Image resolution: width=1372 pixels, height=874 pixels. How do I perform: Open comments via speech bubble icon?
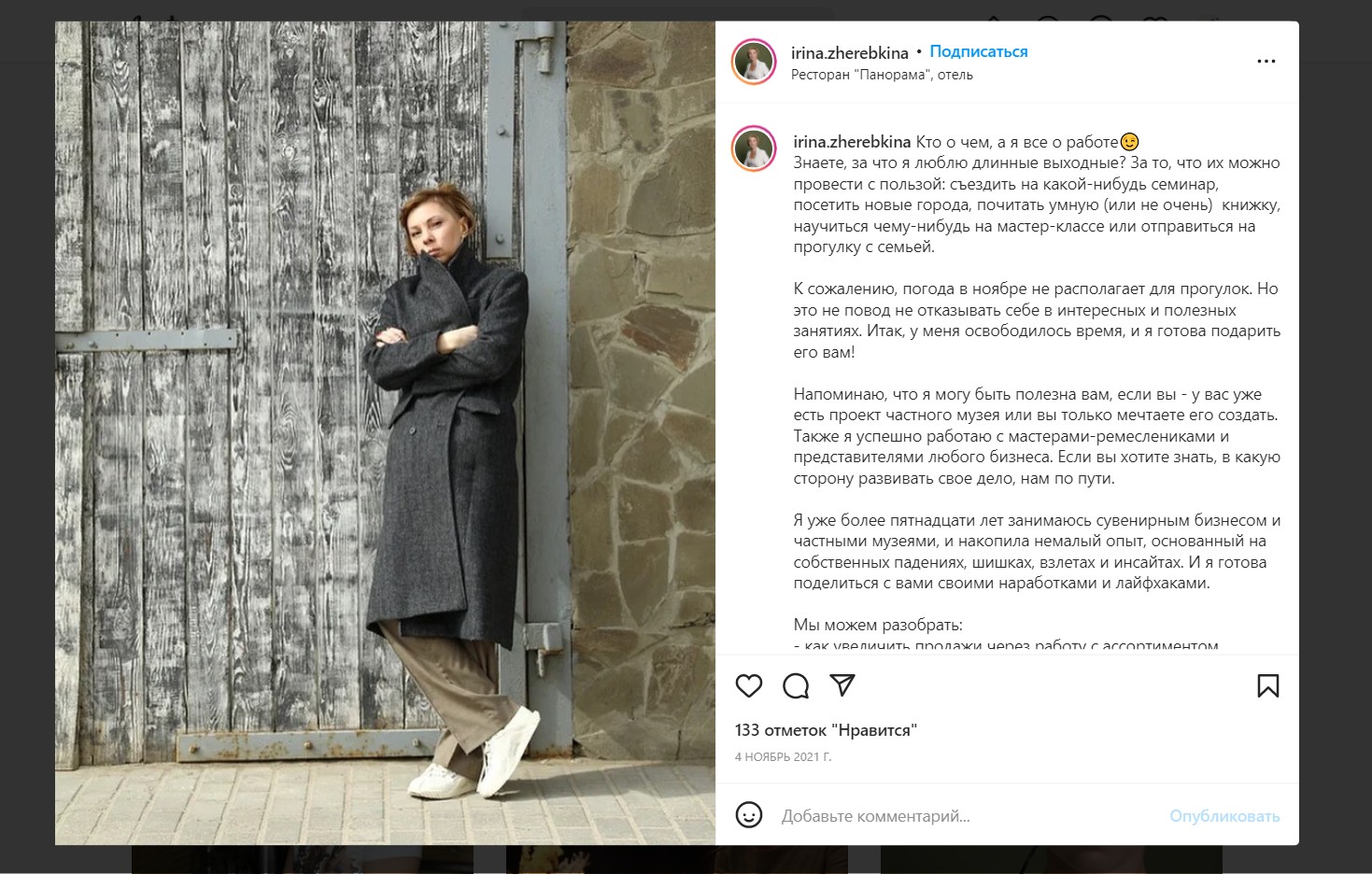click(796, 686)
